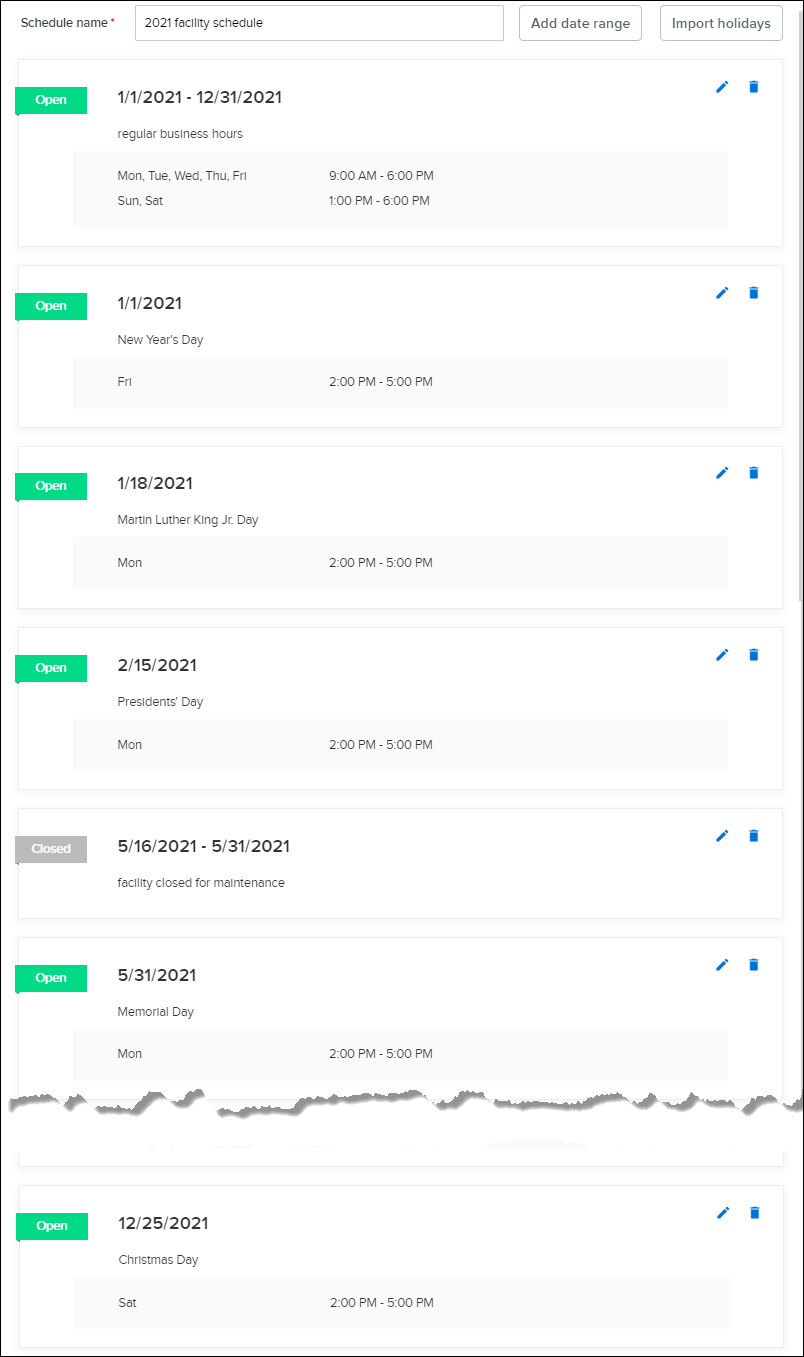Delete the 5/16/2021 - 5/31/2021 closed range
Image resolution: width=804 pixels, height=1357 pixels.
[754, 836]
